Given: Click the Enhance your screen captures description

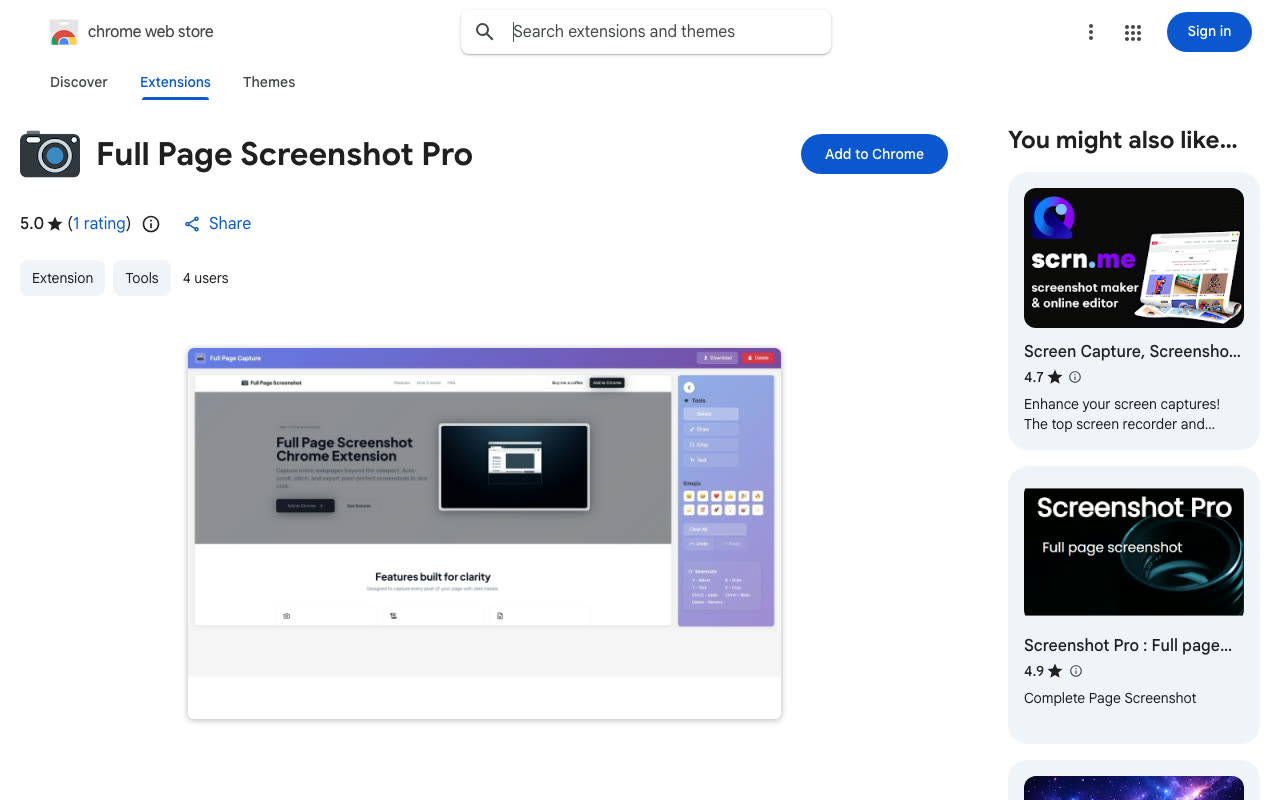Looking at the screenshot, I should pyautogui.click(x=1122, y=414).
